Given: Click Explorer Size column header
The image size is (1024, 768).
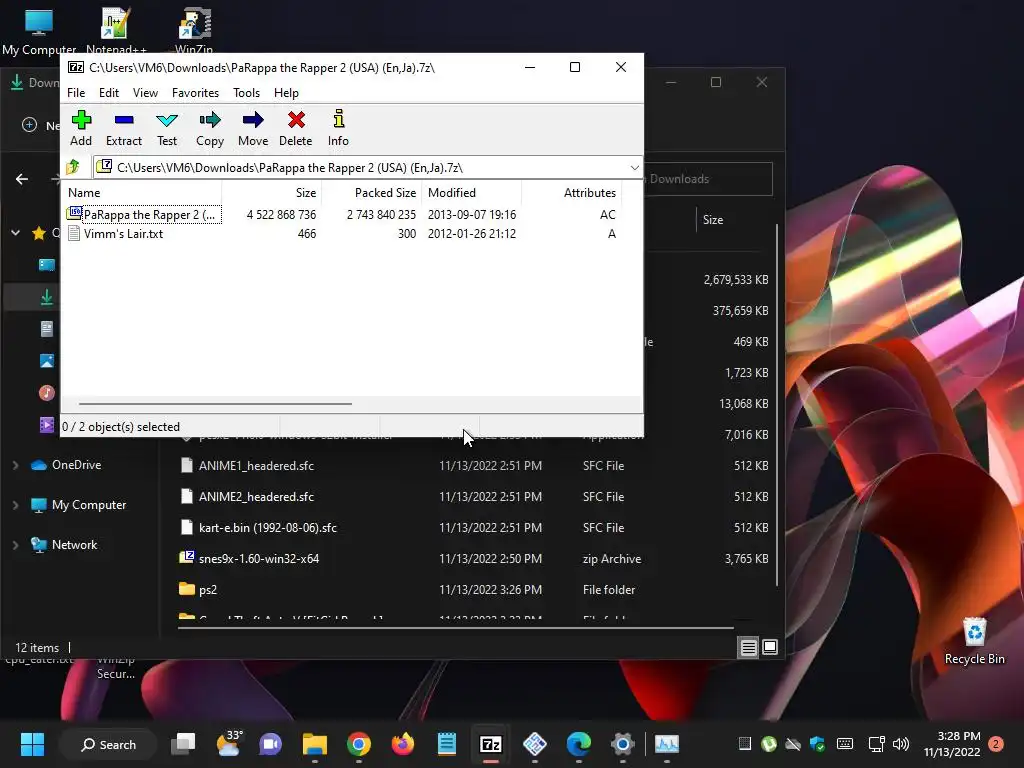Looking at the screenshot, I should point(713,220).
